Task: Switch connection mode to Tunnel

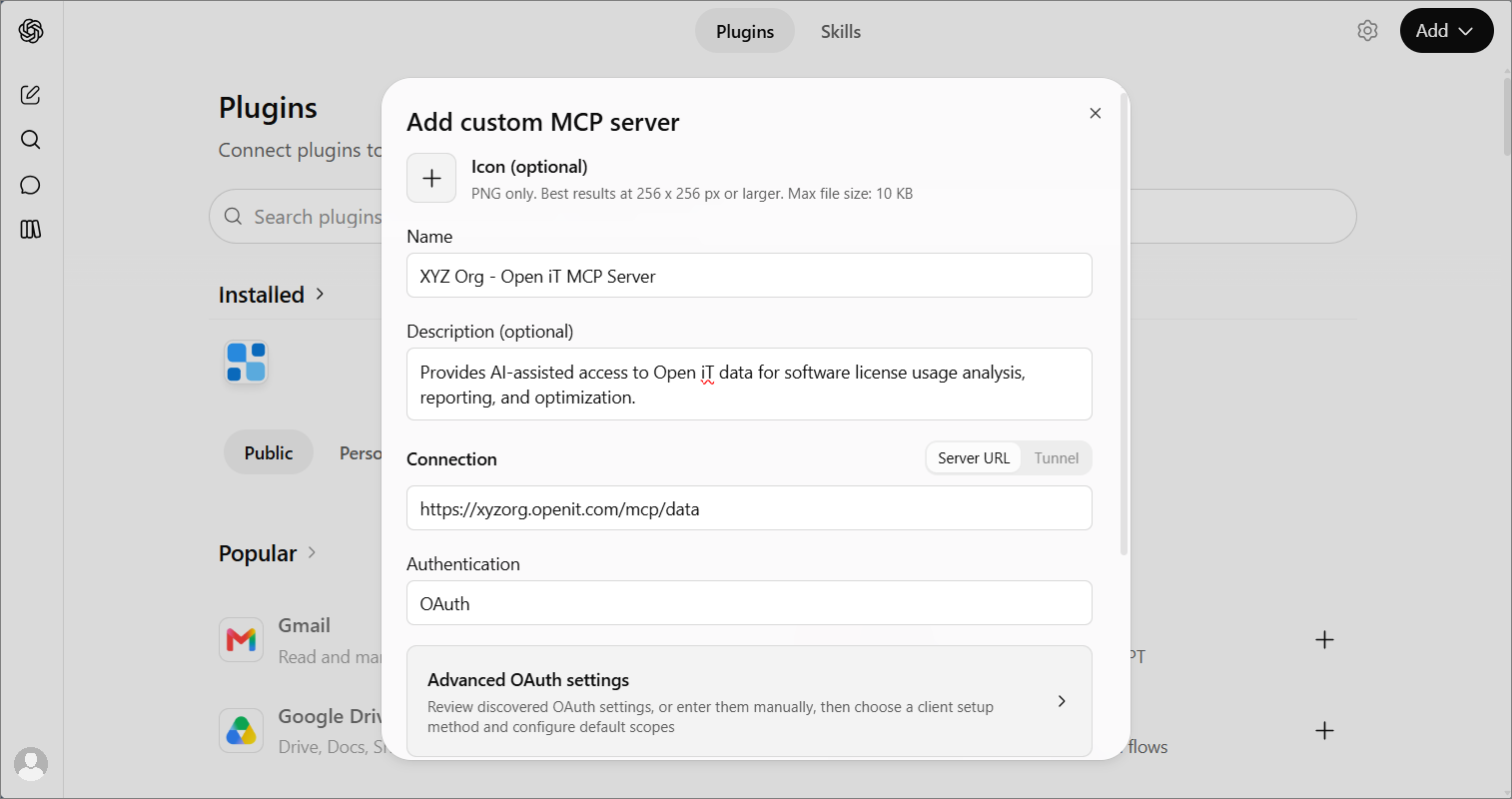Action: 1057,458
